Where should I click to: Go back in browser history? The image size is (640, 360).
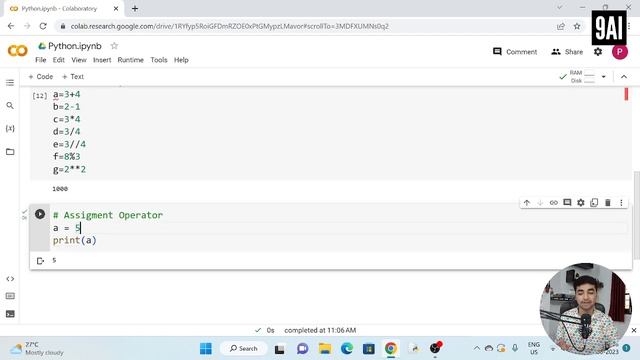pos(11,26)
